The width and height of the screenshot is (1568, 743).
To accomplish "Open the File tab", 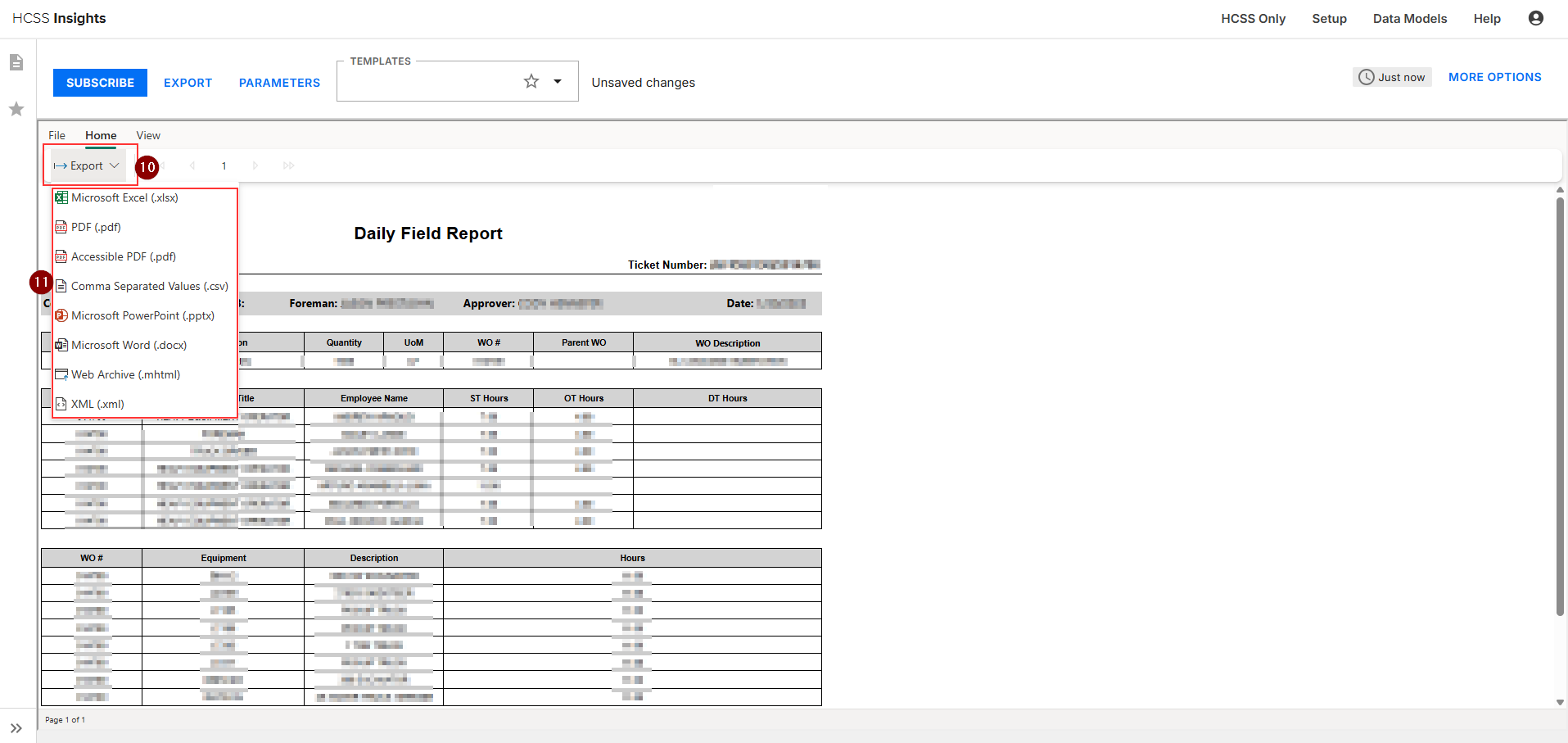I will (56, 135).
